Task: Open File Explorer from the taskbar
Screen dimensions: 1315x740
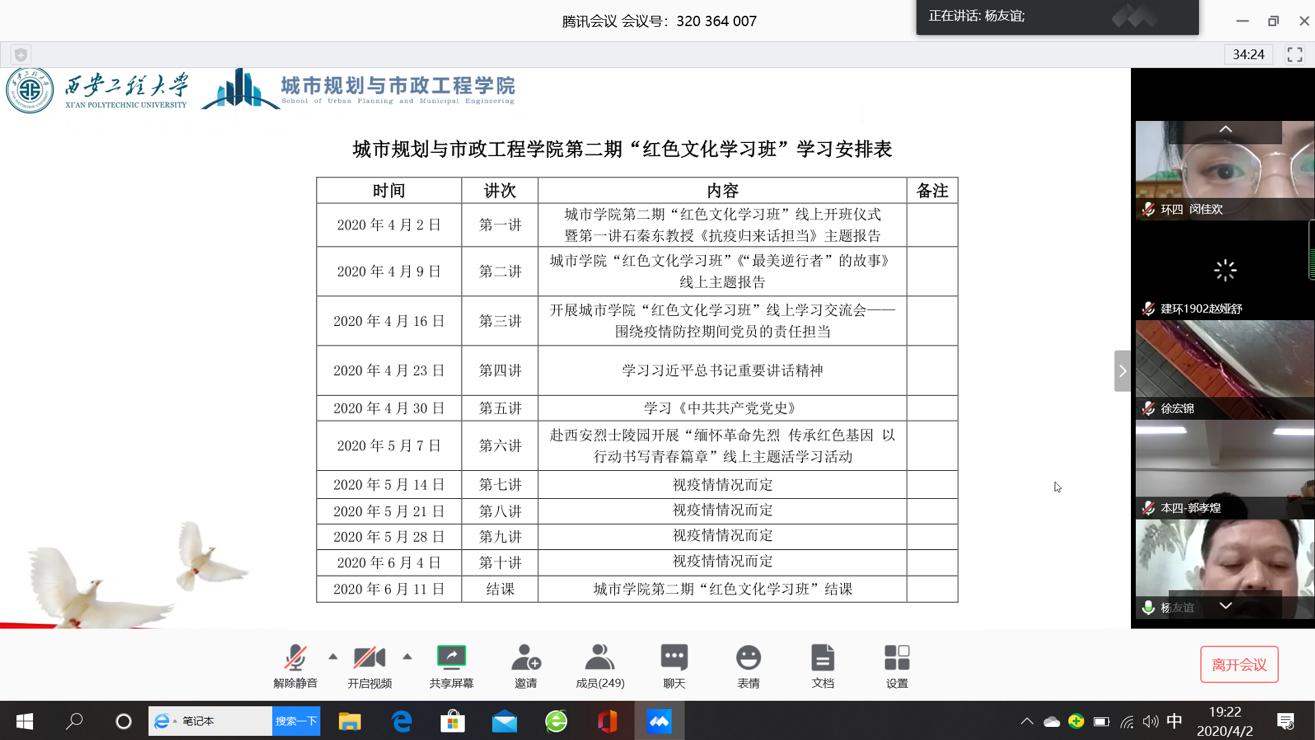Action: click(349, 721)
